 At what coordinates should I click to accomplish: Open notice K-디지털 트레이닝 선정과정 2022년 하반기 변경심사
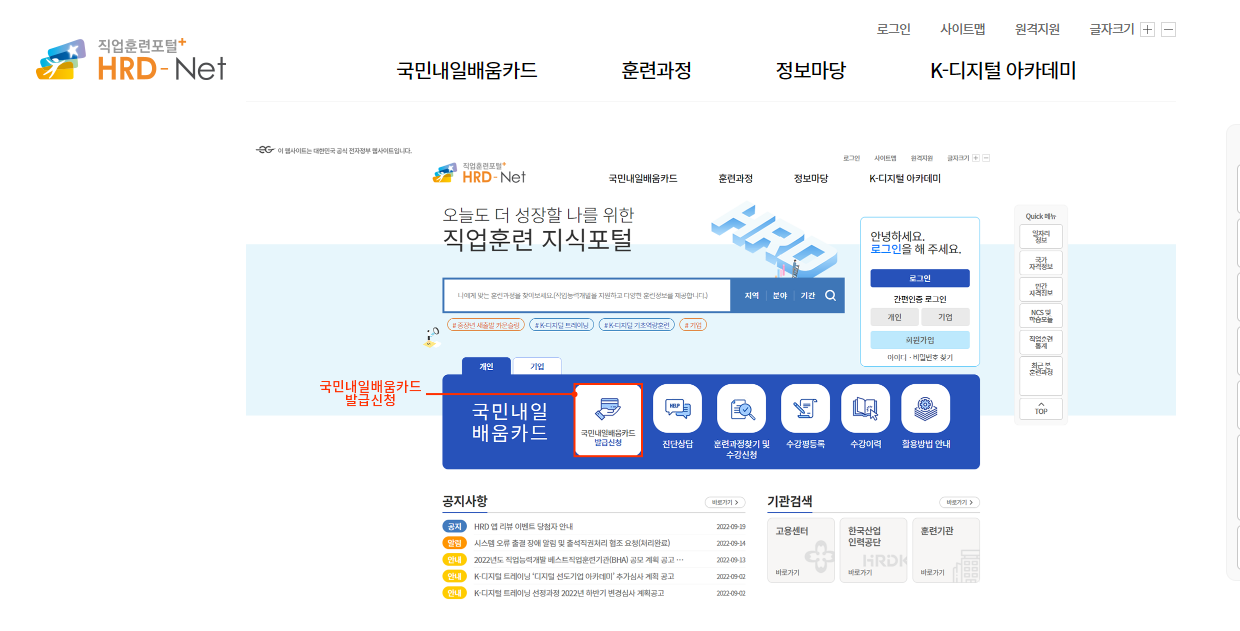tap(569, 593)
